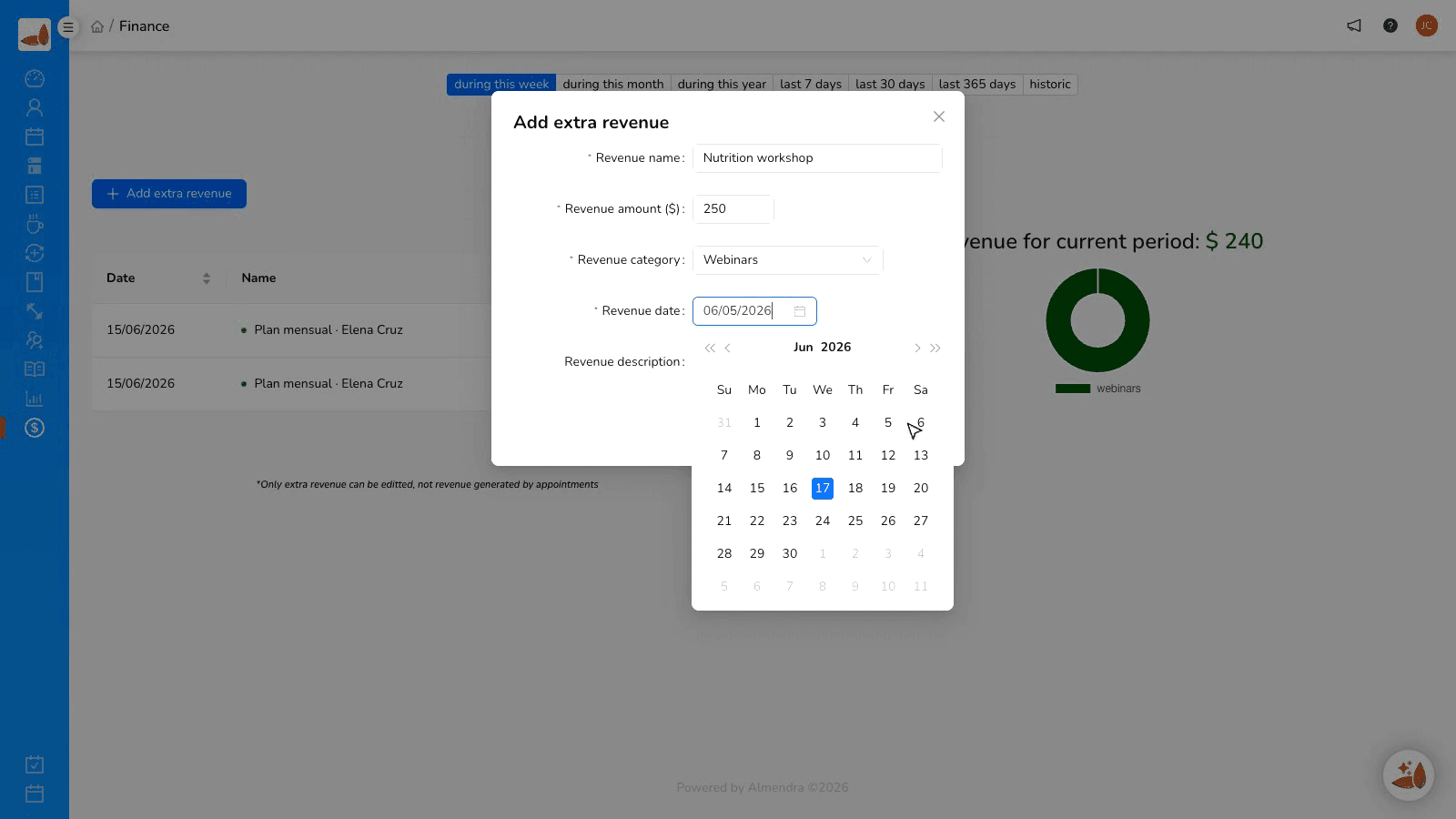Pick June 1 in the calendar
This screenshot has height=819, width=1456.
click(x=757, y=423)
